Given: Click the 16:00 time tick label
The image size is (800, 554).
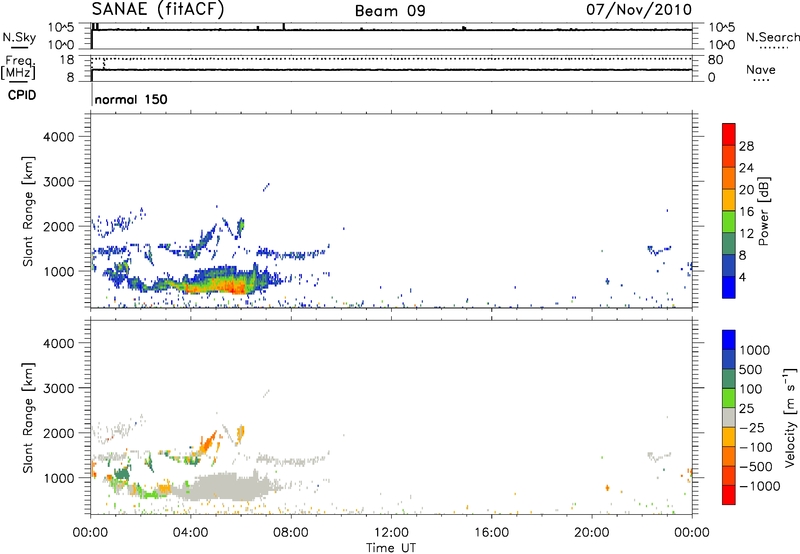Looking at the screenshot, I should coord(491,533).
